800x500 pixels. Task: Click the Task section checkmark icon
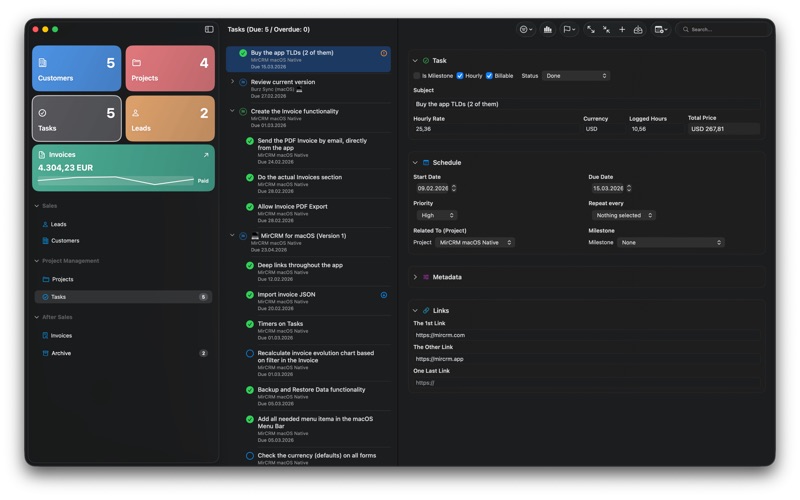426,61
